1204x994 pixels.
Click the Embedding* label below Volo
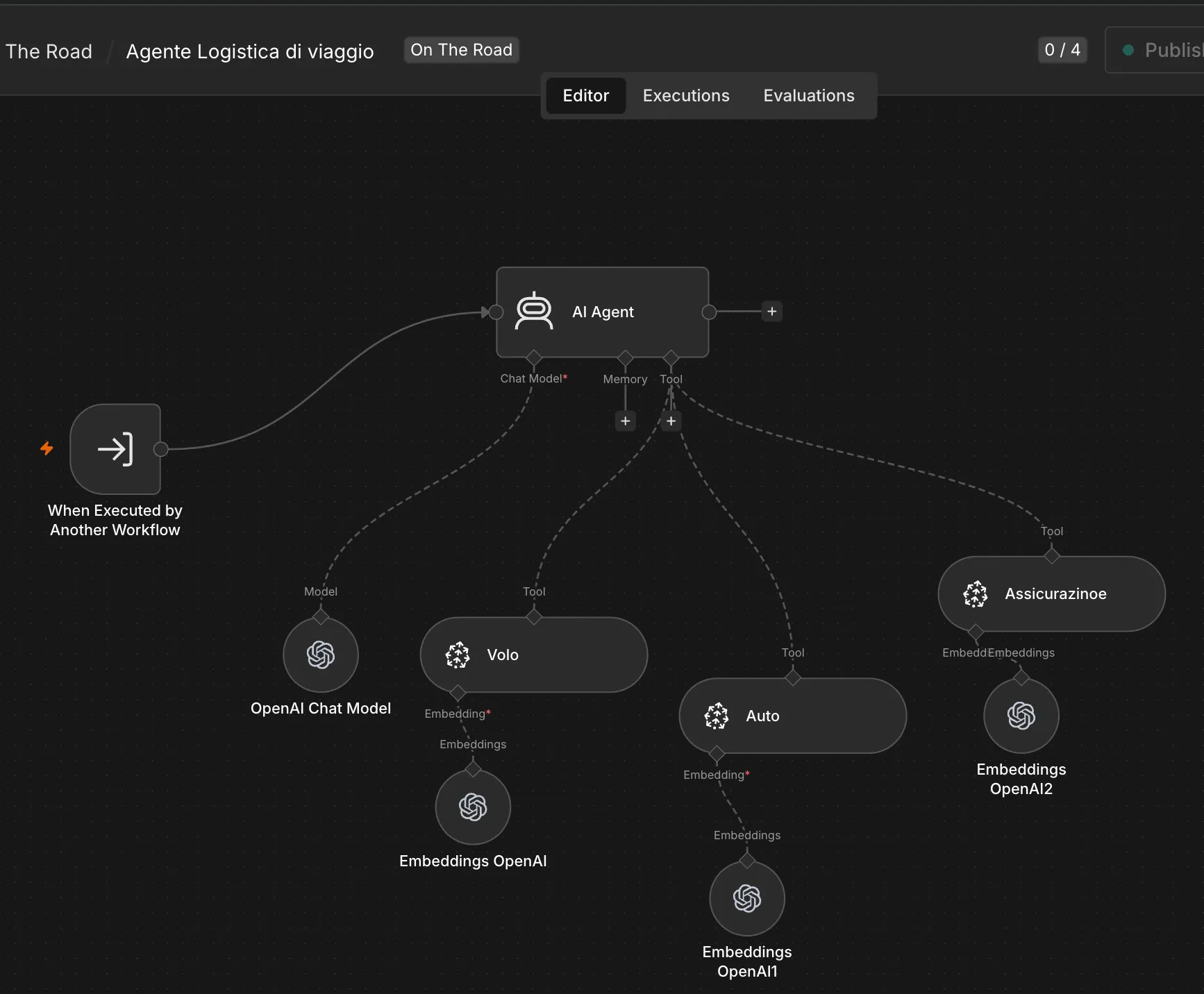[458, 714]
